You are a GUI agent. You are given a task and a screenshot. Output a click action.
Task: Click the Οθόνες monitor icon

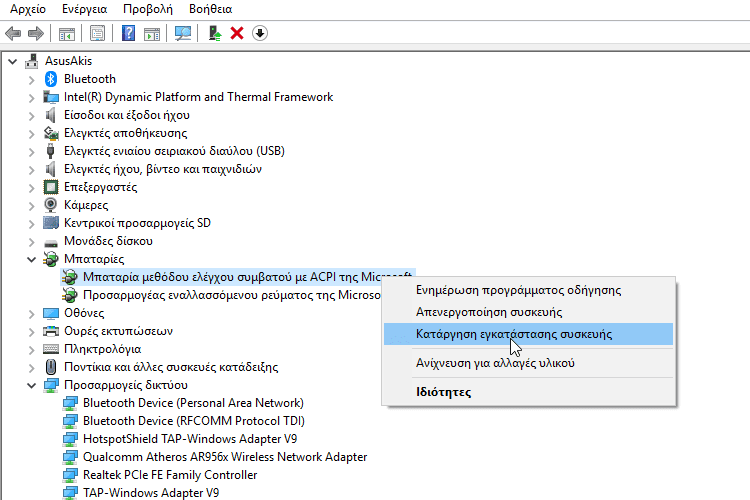(x=51, y=313)
